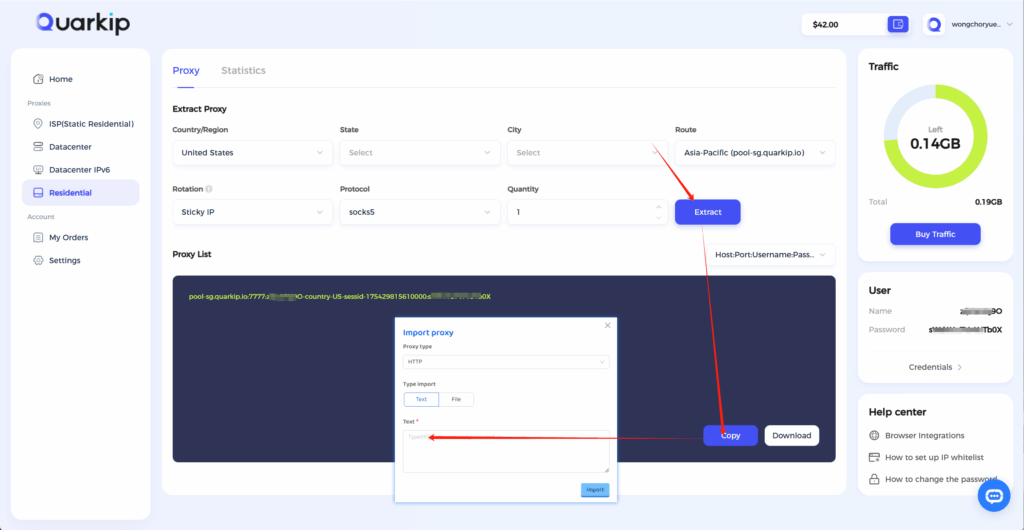
Task: Click the Download button
Action: pos(792,435)
